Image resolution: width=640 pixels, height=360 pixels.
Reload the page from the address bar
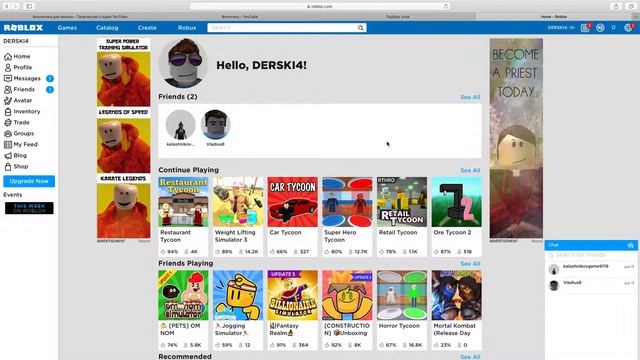(x=446, y=6)
